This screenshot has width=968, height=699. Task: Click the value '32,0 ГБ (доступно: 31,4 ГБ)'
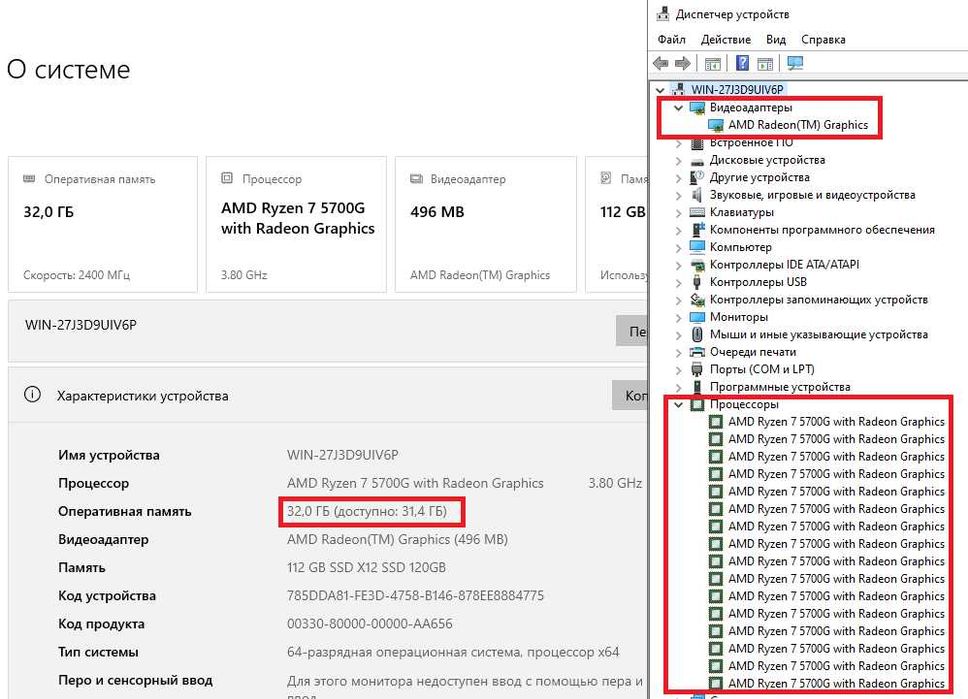[367, 511]
